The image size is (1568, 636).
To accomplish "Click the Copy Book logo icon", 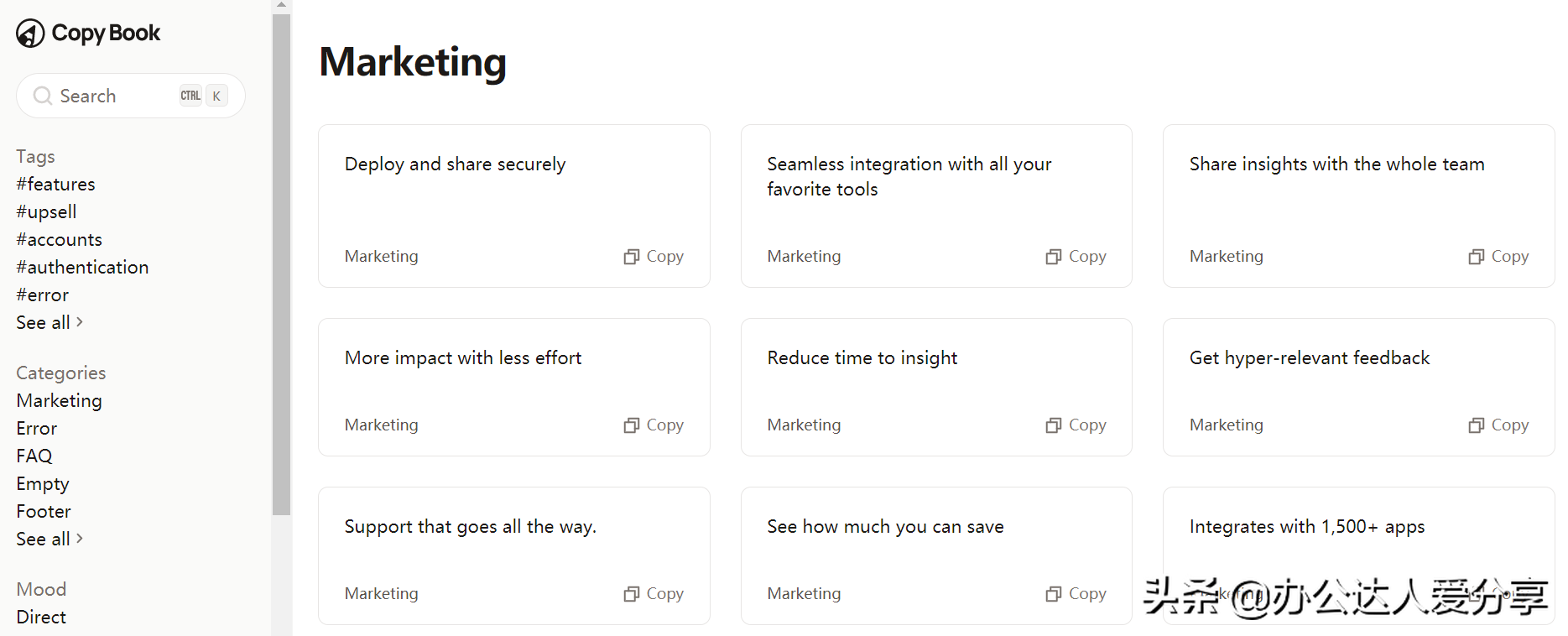I will tap(30, 34).
